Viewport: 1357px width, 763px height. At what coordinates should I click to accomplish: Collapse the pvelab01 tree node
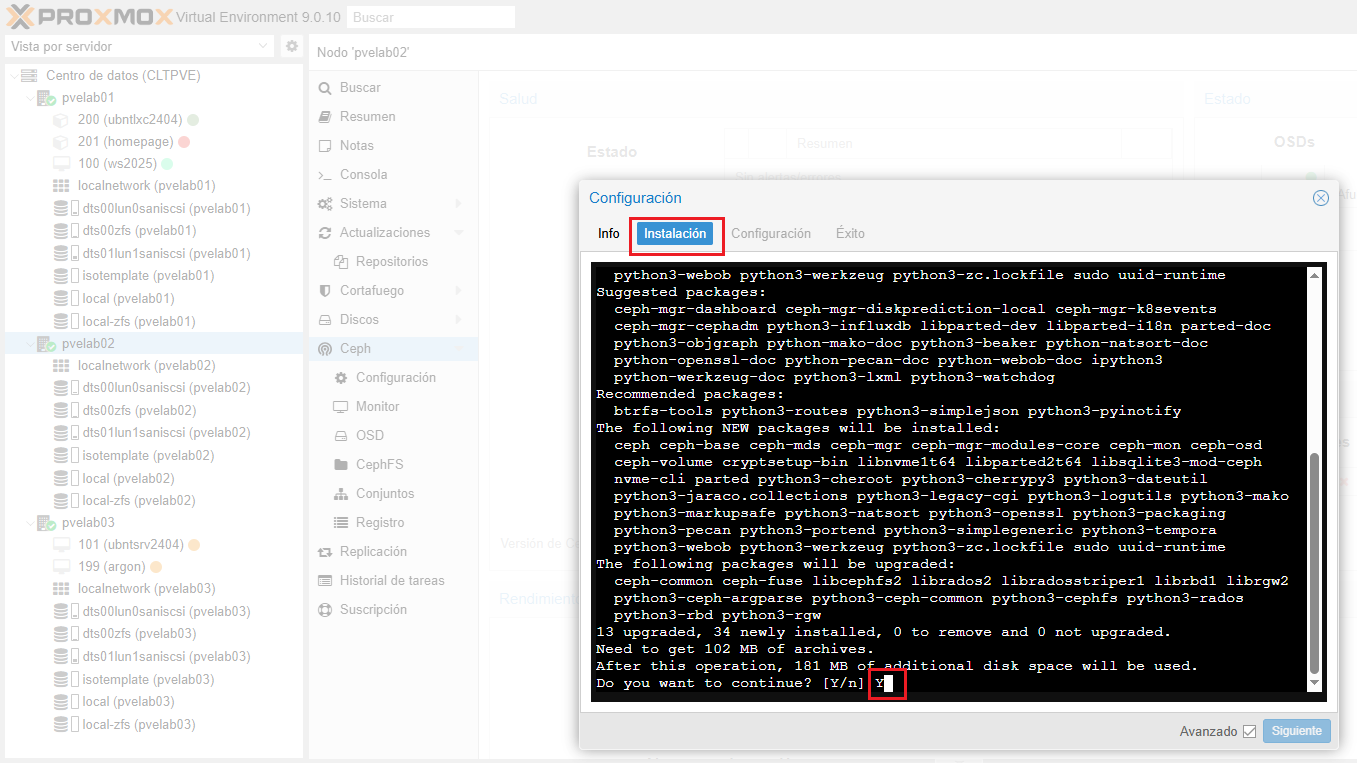point(30,98)
